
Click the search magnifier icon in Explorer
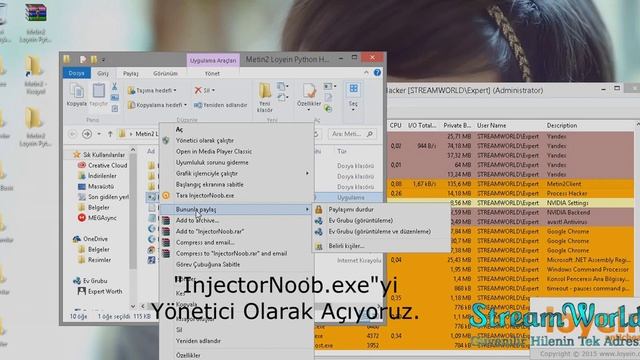(x=370, y=134)
